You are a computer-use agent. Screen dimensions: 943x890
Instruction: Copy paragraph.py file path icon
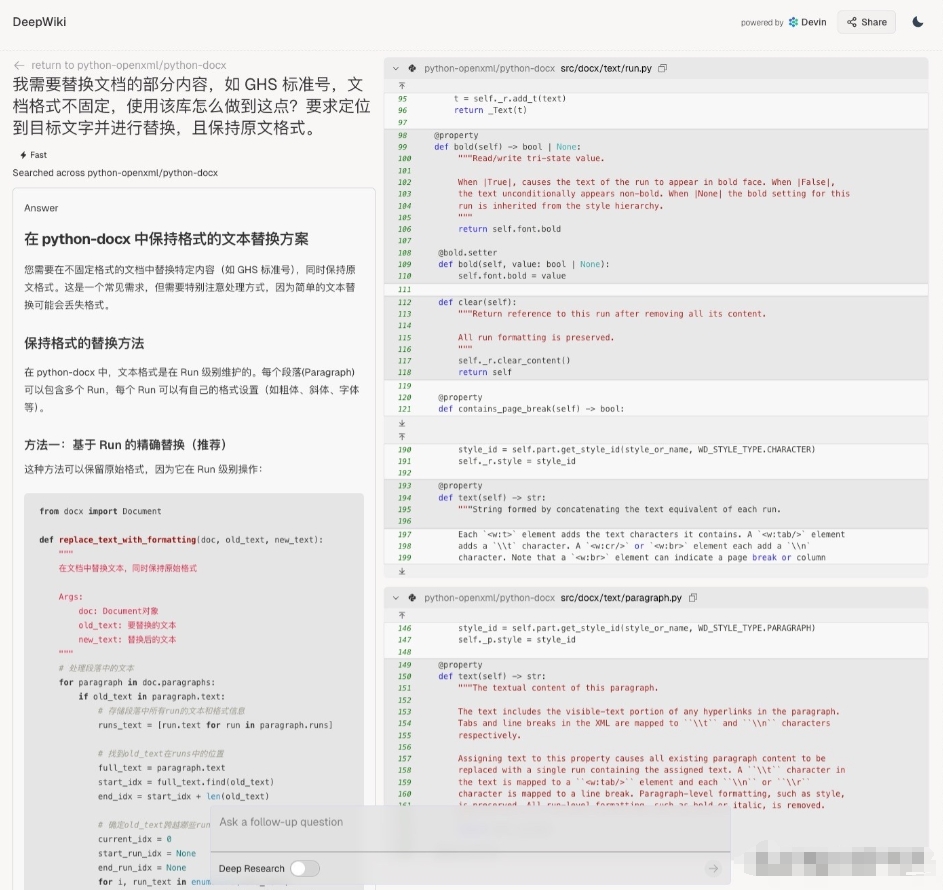[693, 598]
